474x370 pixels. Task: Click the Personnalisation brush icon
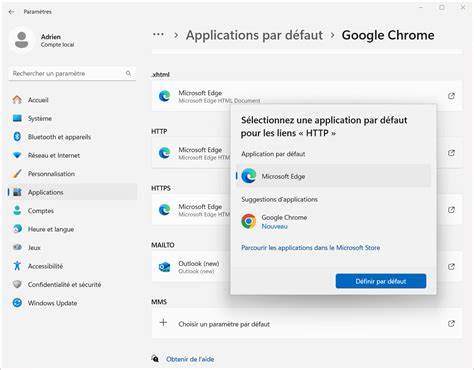pyautogui.click(x=17, y=174)
